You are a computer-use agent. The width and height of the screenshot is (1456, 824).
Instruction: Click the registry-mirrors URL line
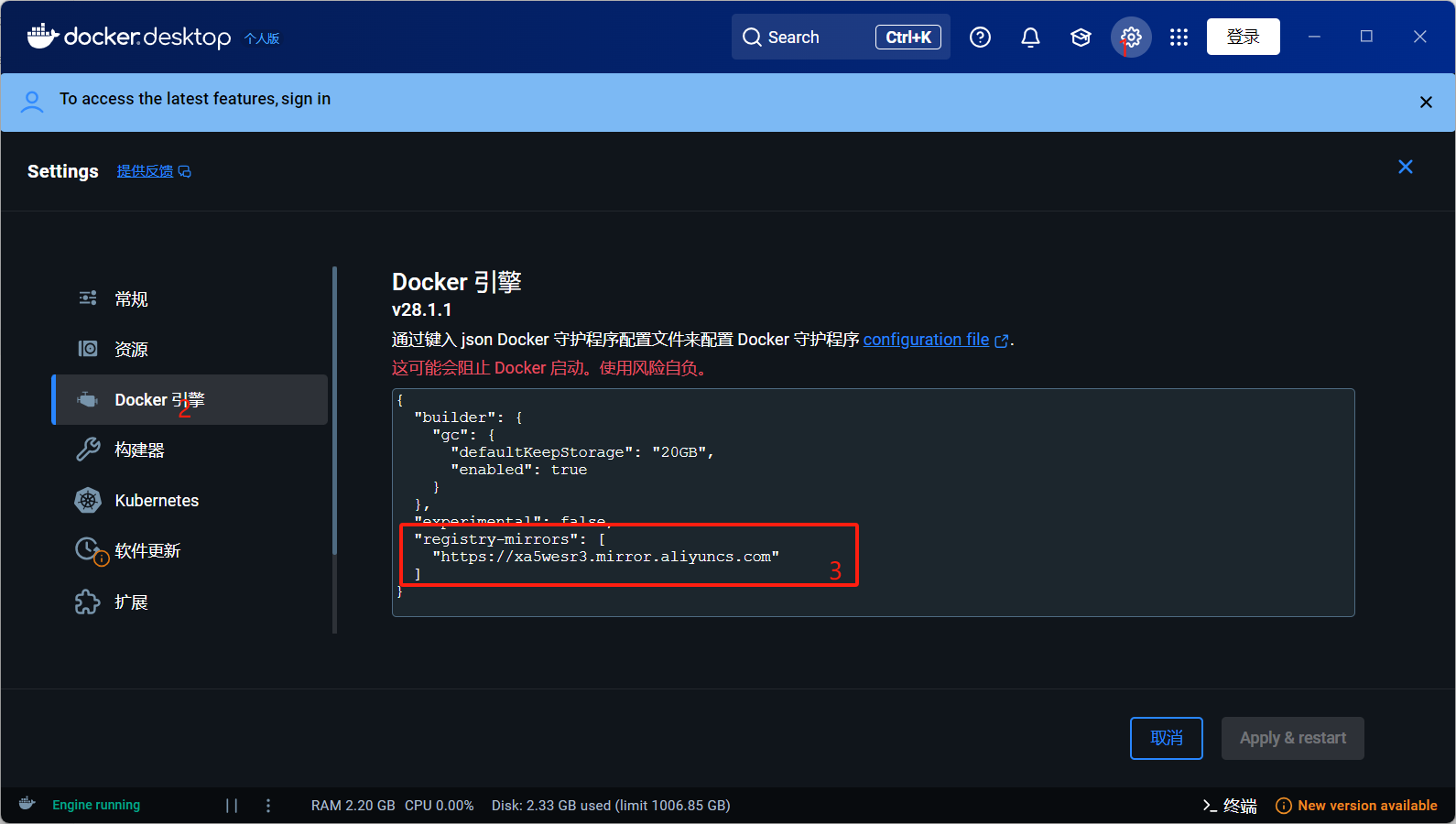605,557
